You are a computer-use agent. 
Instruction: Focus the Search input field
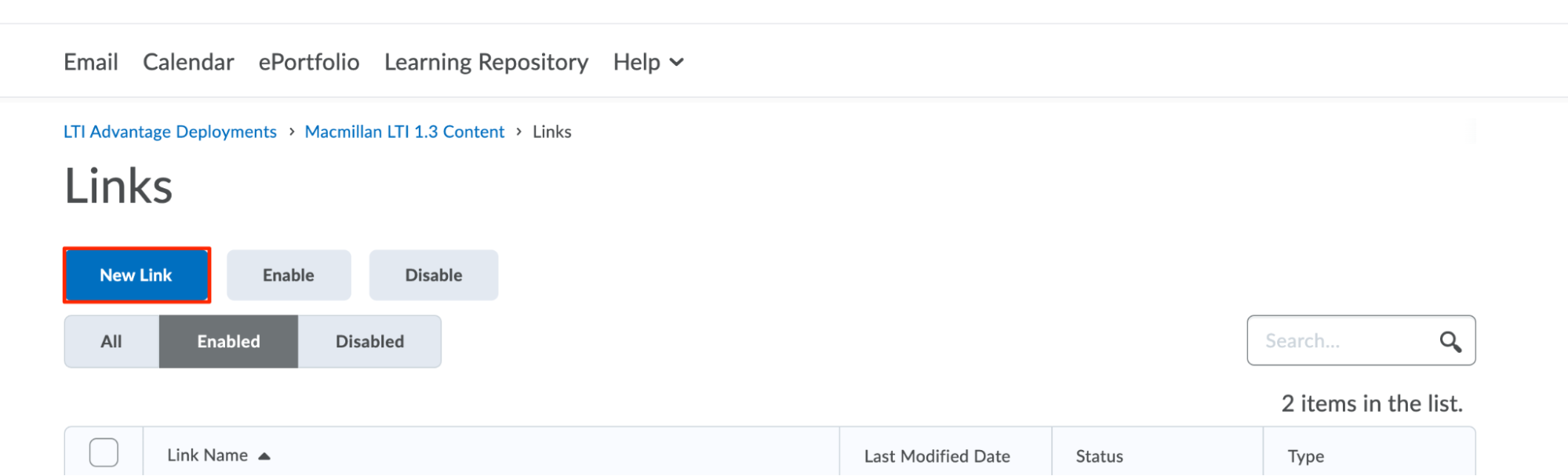[1343, 341]
